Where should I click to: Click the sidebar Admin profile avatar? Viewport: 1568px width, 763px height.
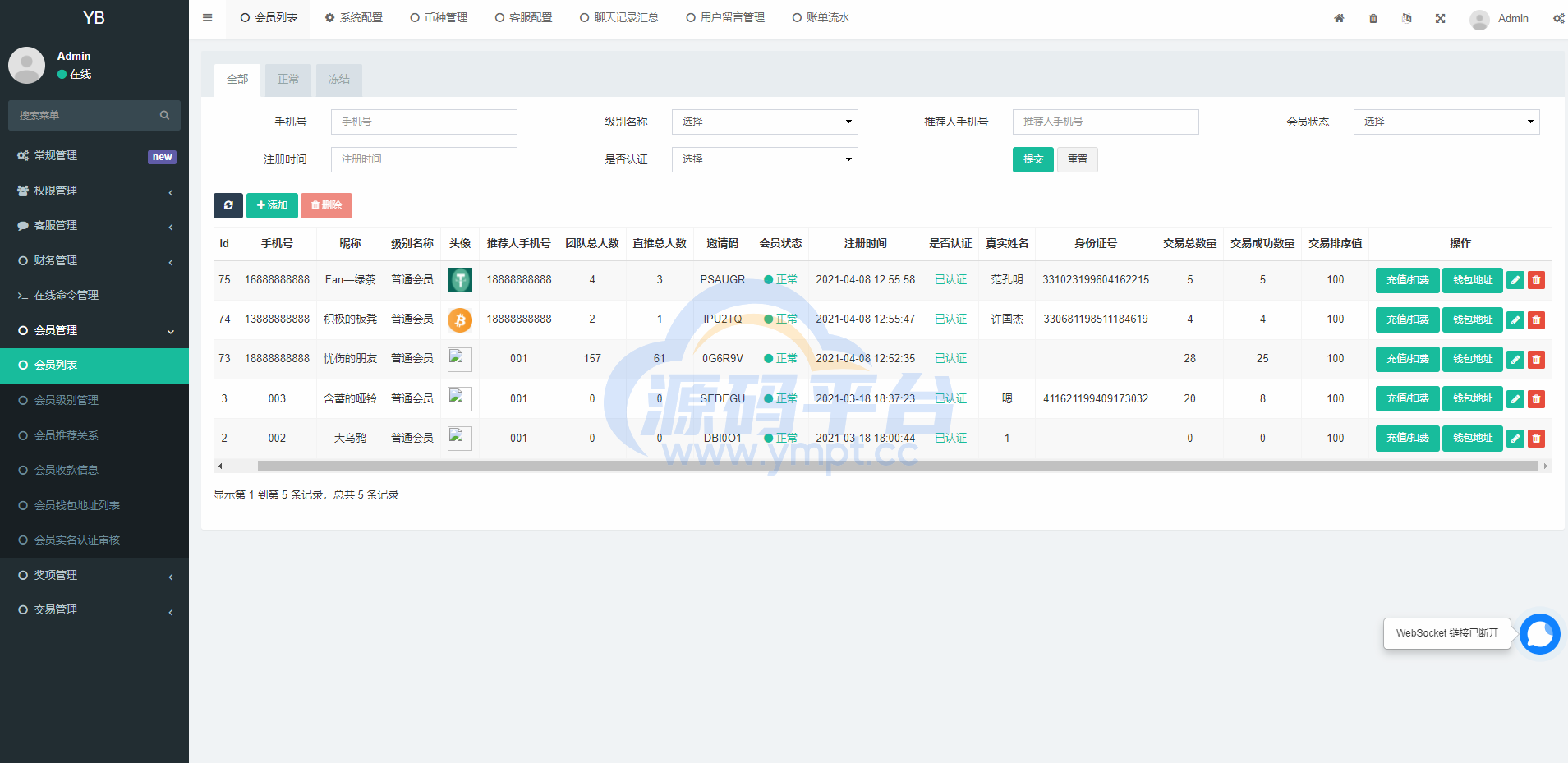pyautogui.click(x=26, y=65)
